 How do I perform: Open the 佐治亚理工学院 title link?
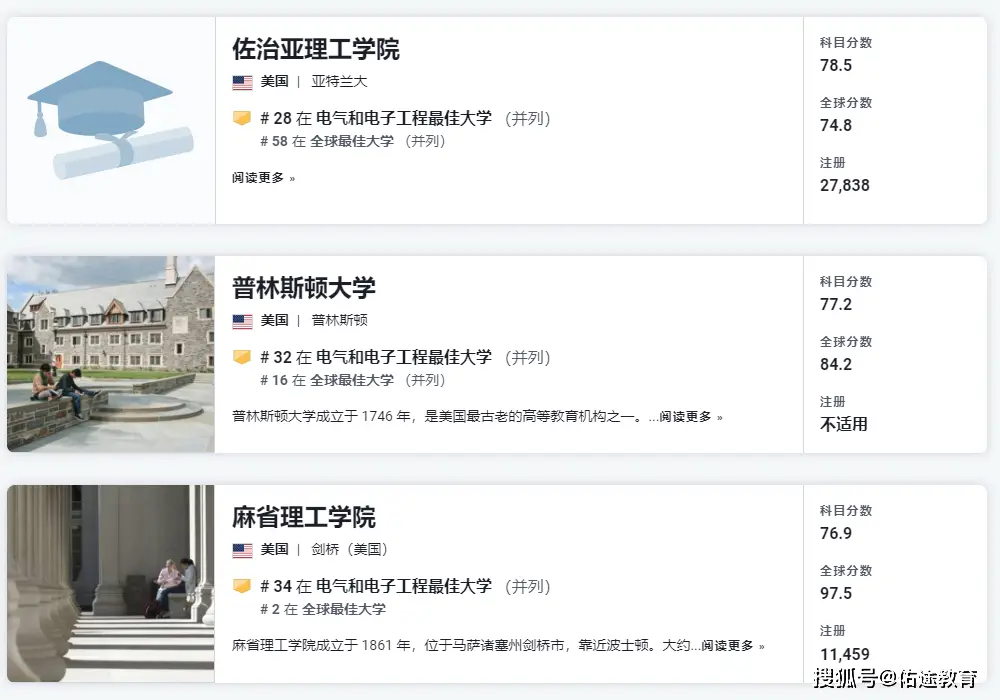pyautogui.click(x=316, y=49)
